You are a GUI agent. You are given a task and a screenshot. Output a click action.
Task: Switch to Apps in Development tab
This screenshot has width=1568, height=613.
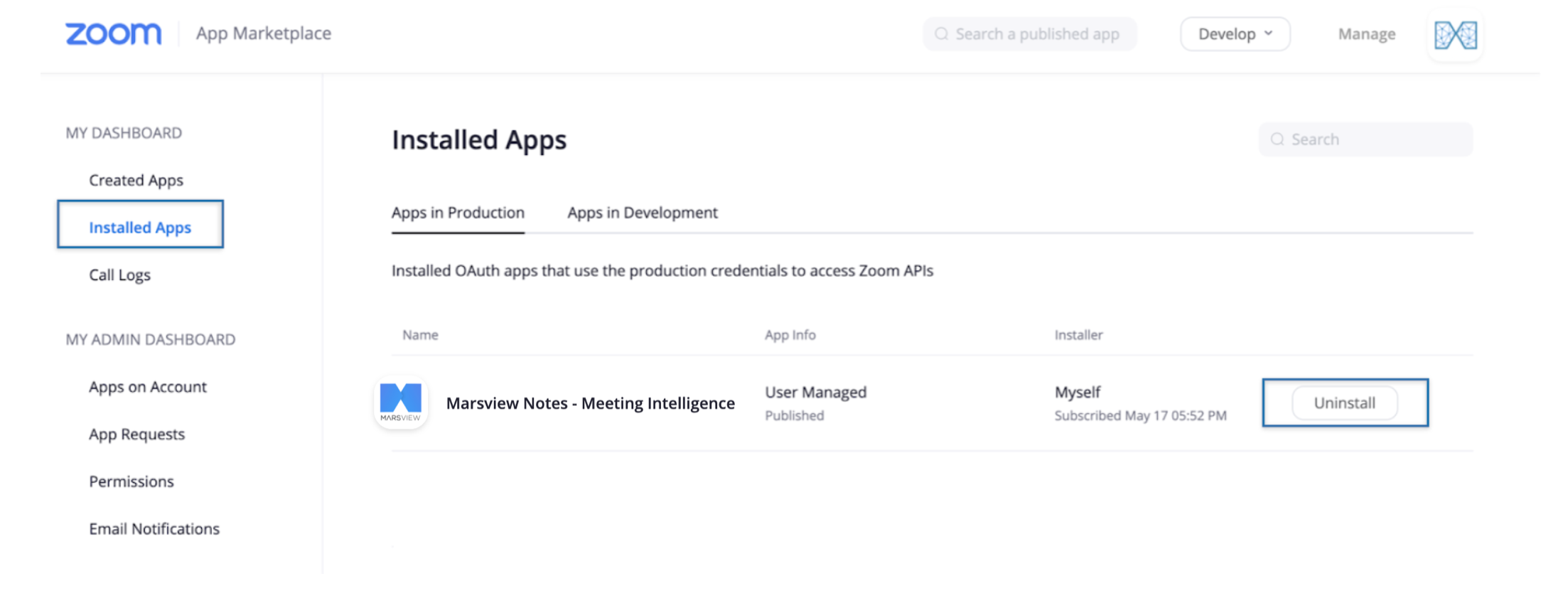click(x=643, y=213)
